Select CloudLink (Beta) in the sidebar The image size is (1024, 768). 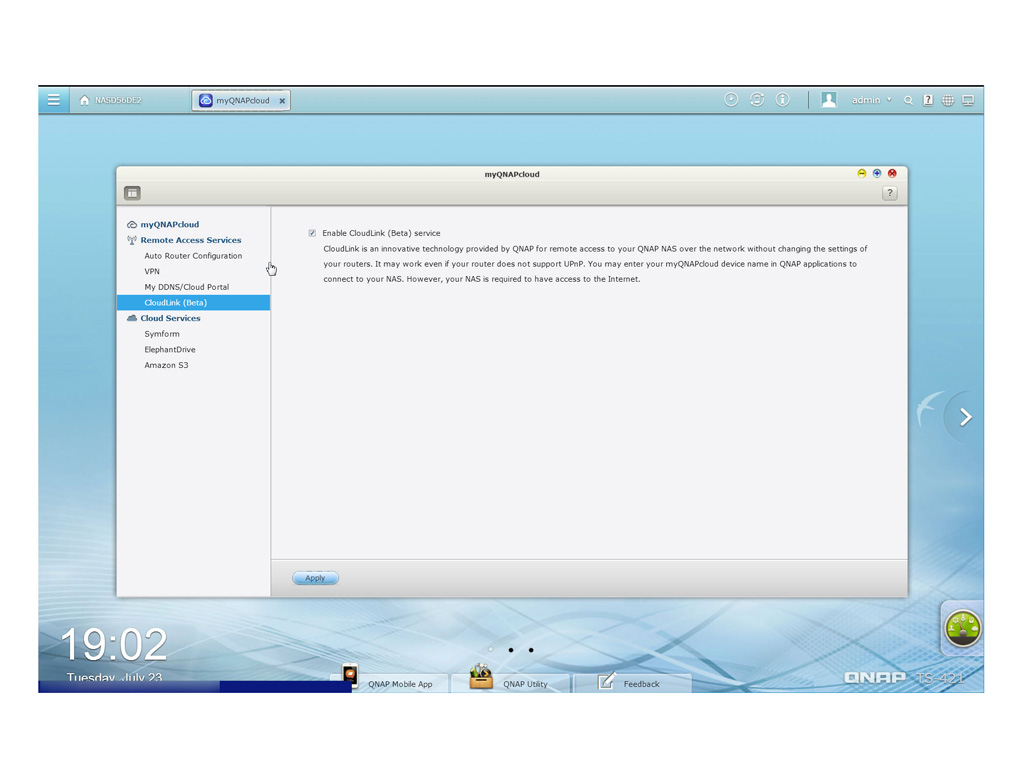click(193, 302)
